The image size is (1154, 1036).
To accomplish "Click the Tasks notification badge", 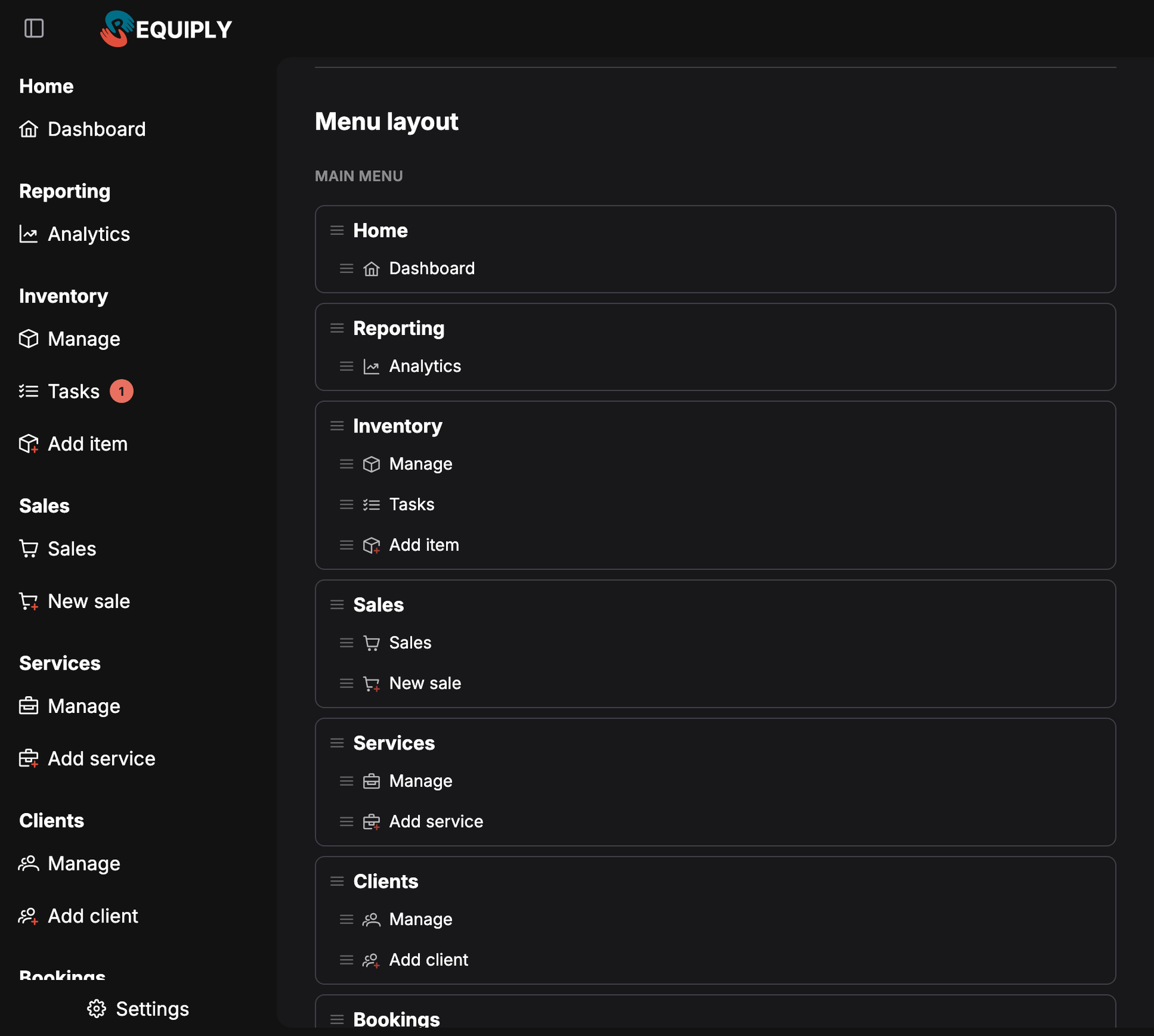I will (x=122, y=391).
